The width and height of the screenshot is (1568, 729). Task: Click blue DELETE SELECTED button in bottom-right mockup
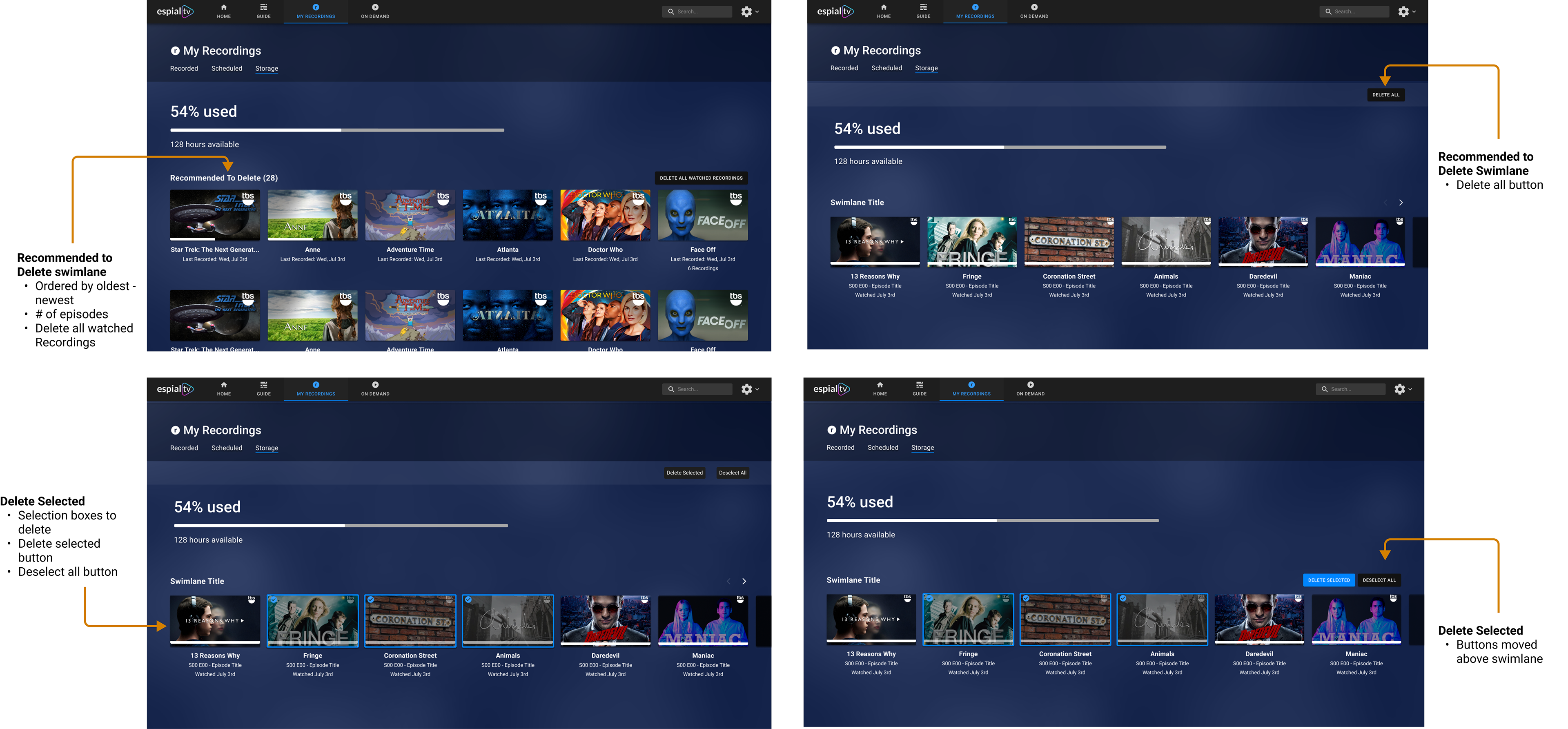pos(1329,580)
